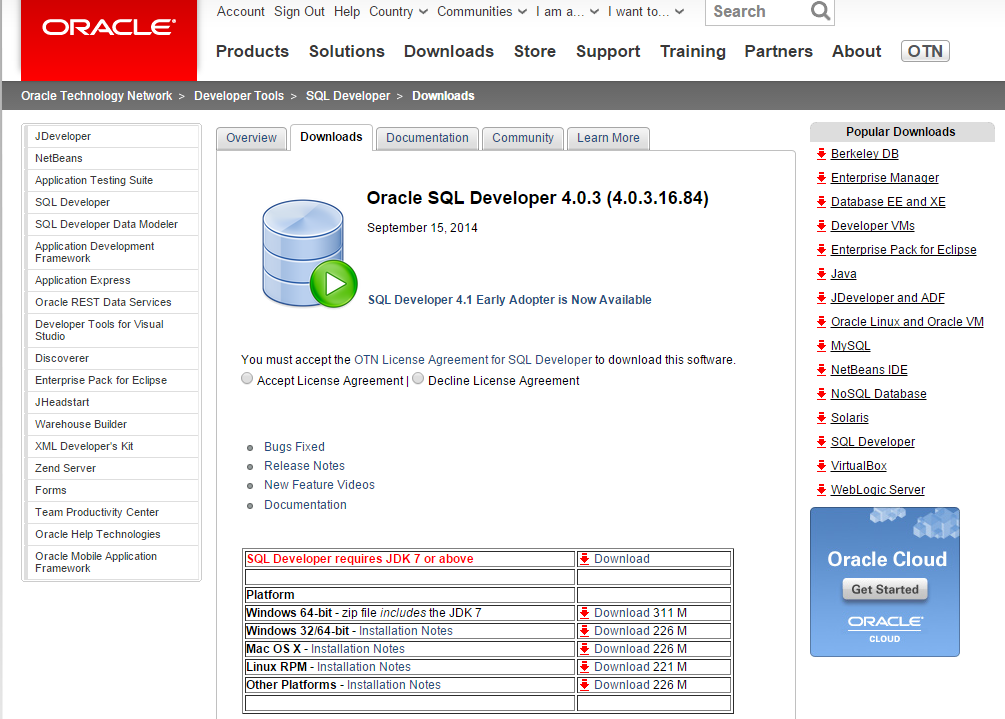Switch to the Documentation tab

click(427, 138)
